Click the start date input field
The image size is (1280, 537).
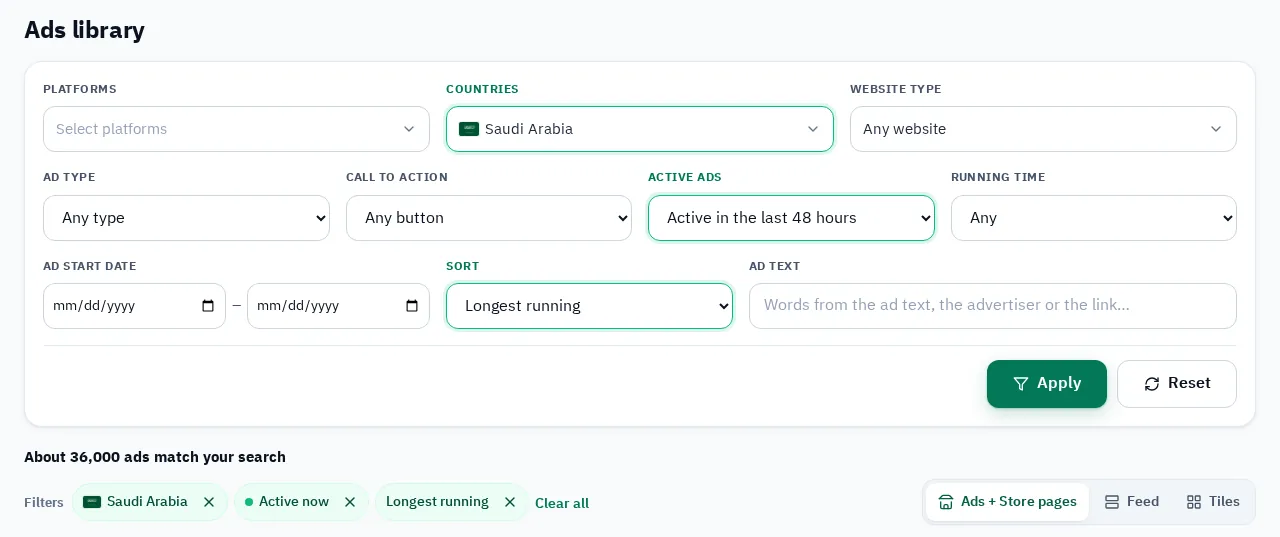[134, 306]
